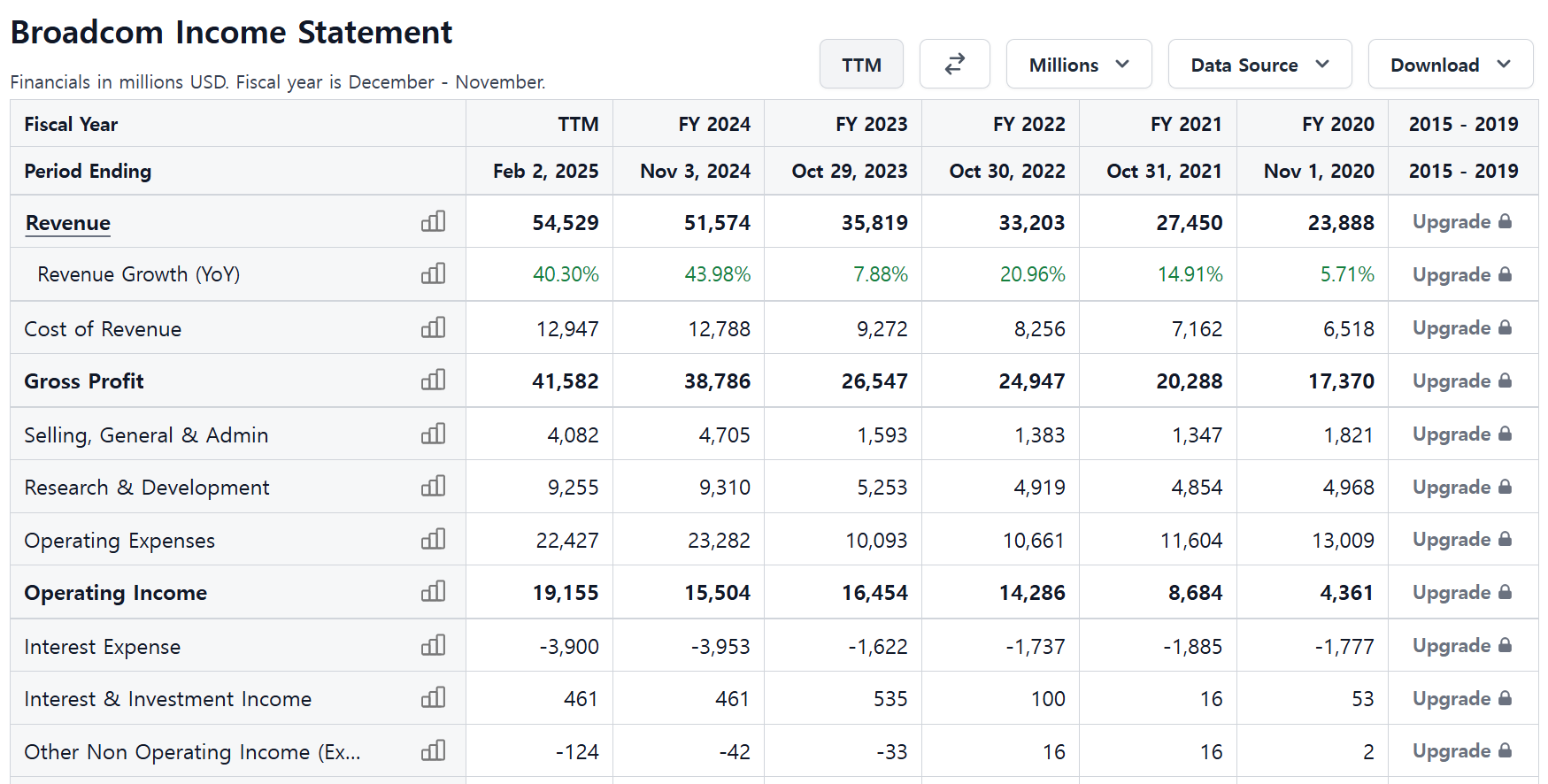Click the Gross Profit row label
1548x784 pixels.
click(x=84, y=381)
